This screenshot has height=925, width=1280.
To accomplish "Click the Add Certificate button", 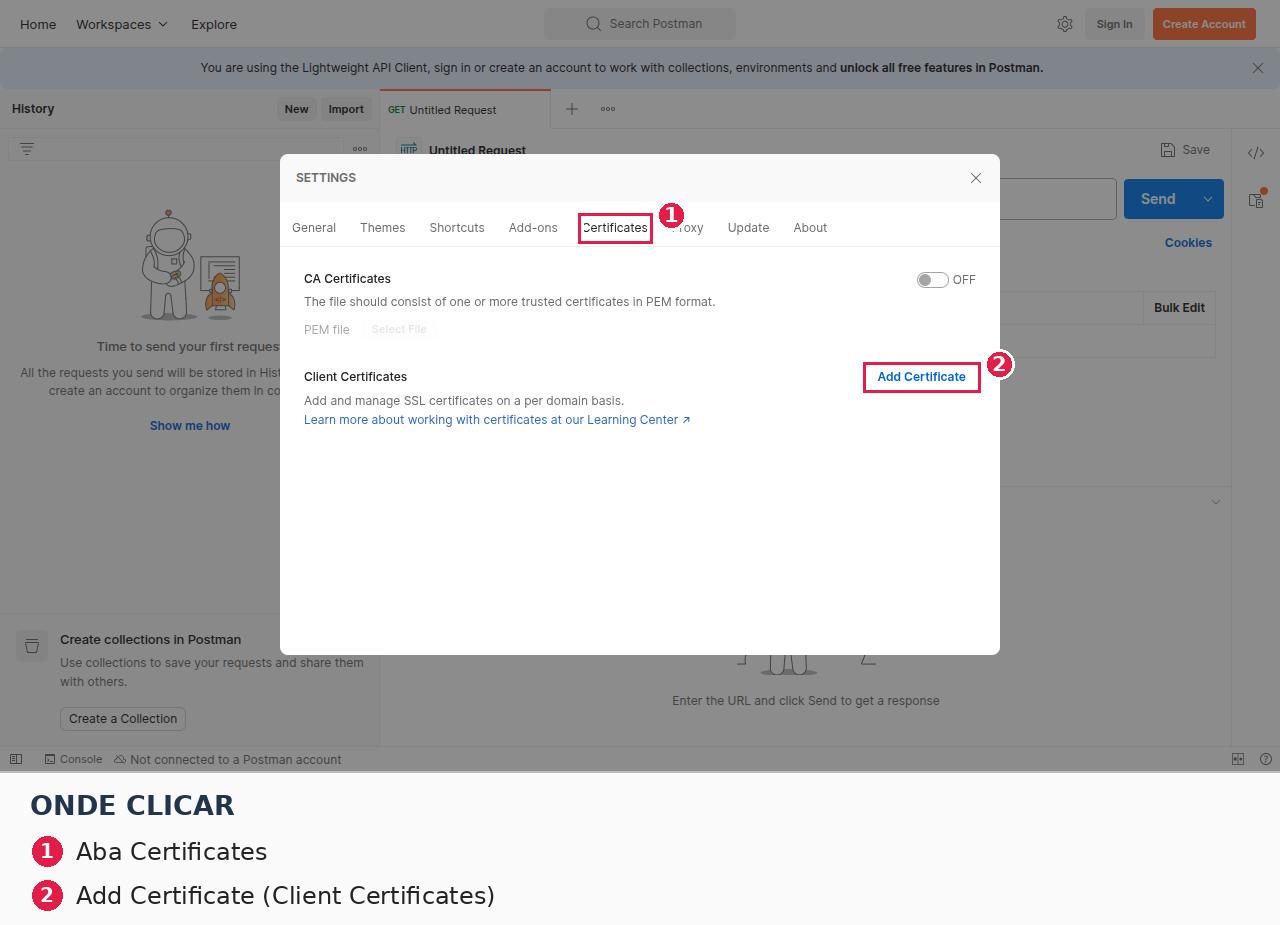I will [x=921, y=377].
